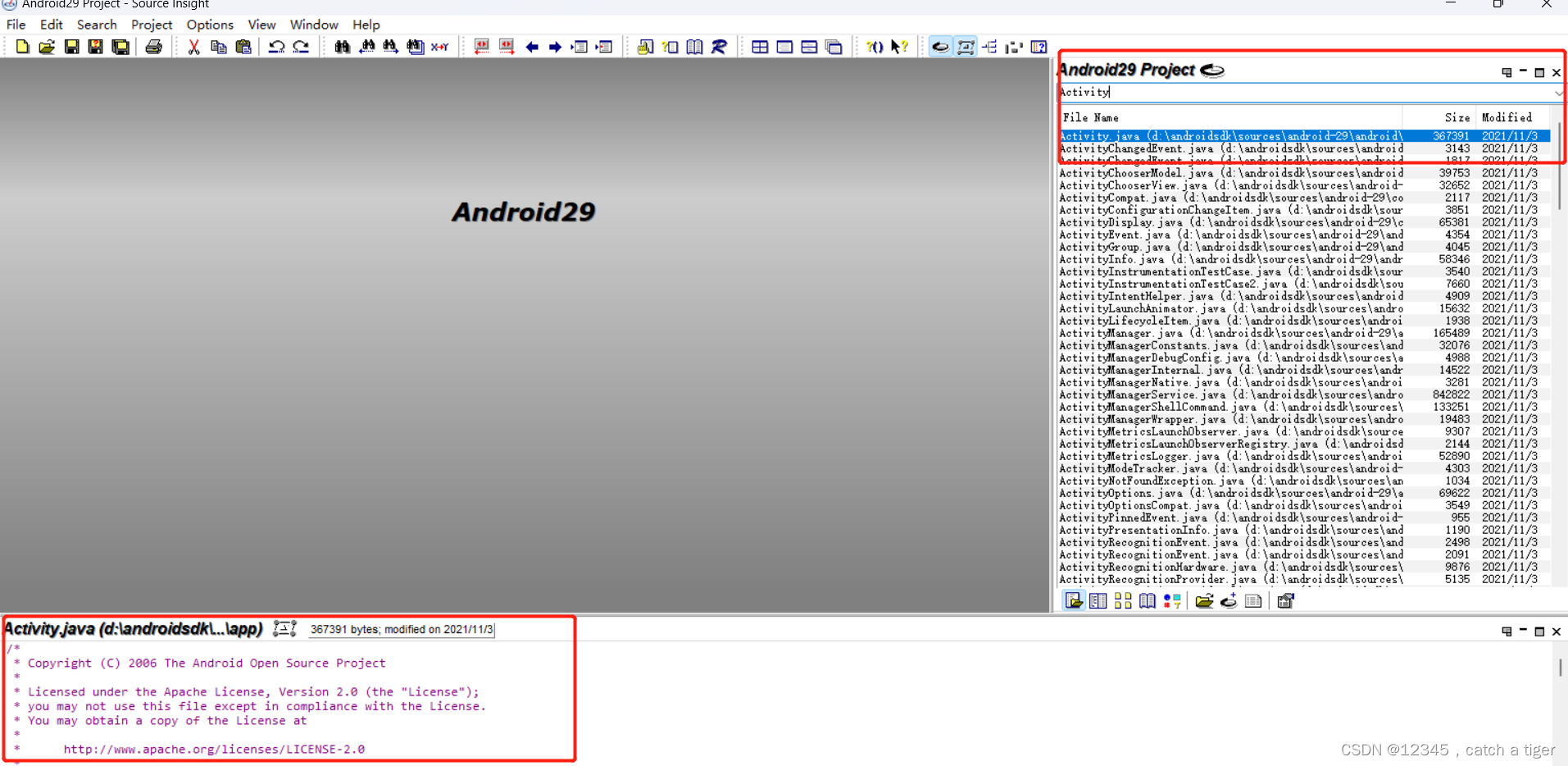Select ActivityManager.java in the file list

click(x=1304, y=333)
